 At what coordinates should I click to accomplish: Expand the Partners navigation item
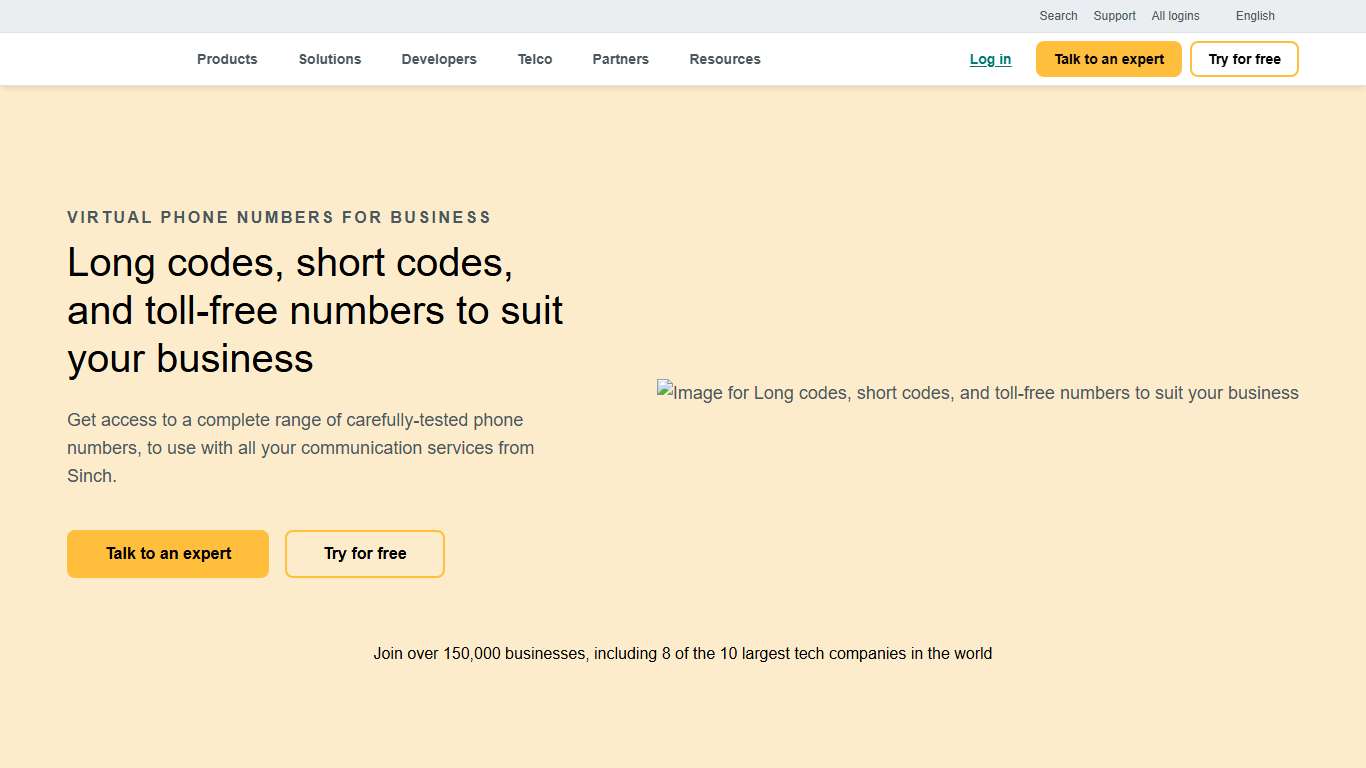620,59
